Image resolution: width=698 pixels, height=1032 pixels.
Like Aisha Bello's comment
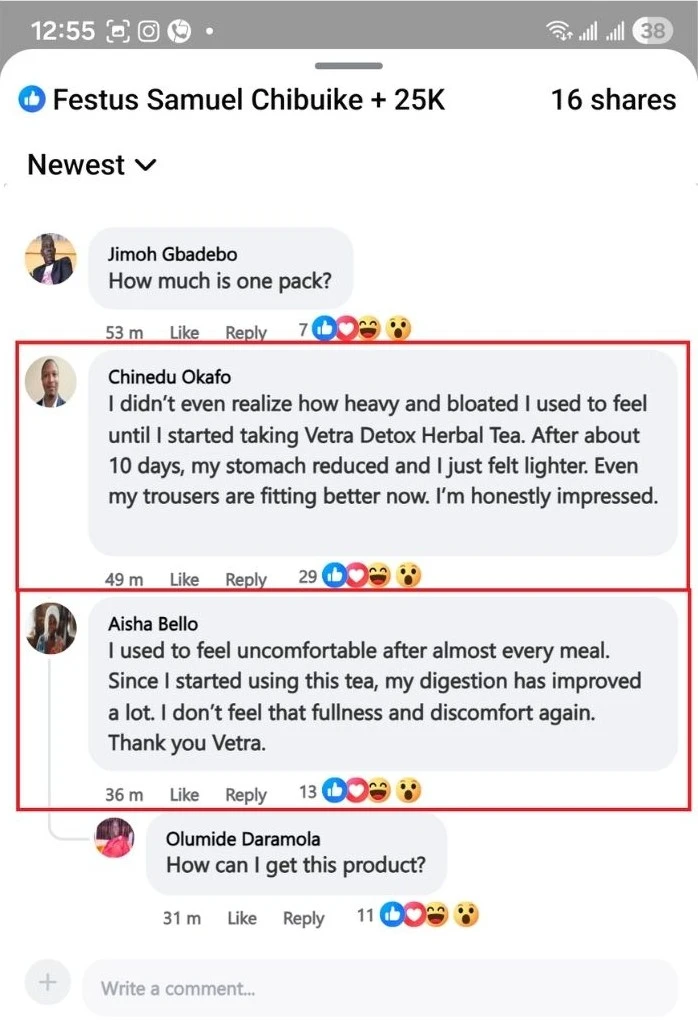click(x=184, y=795)
